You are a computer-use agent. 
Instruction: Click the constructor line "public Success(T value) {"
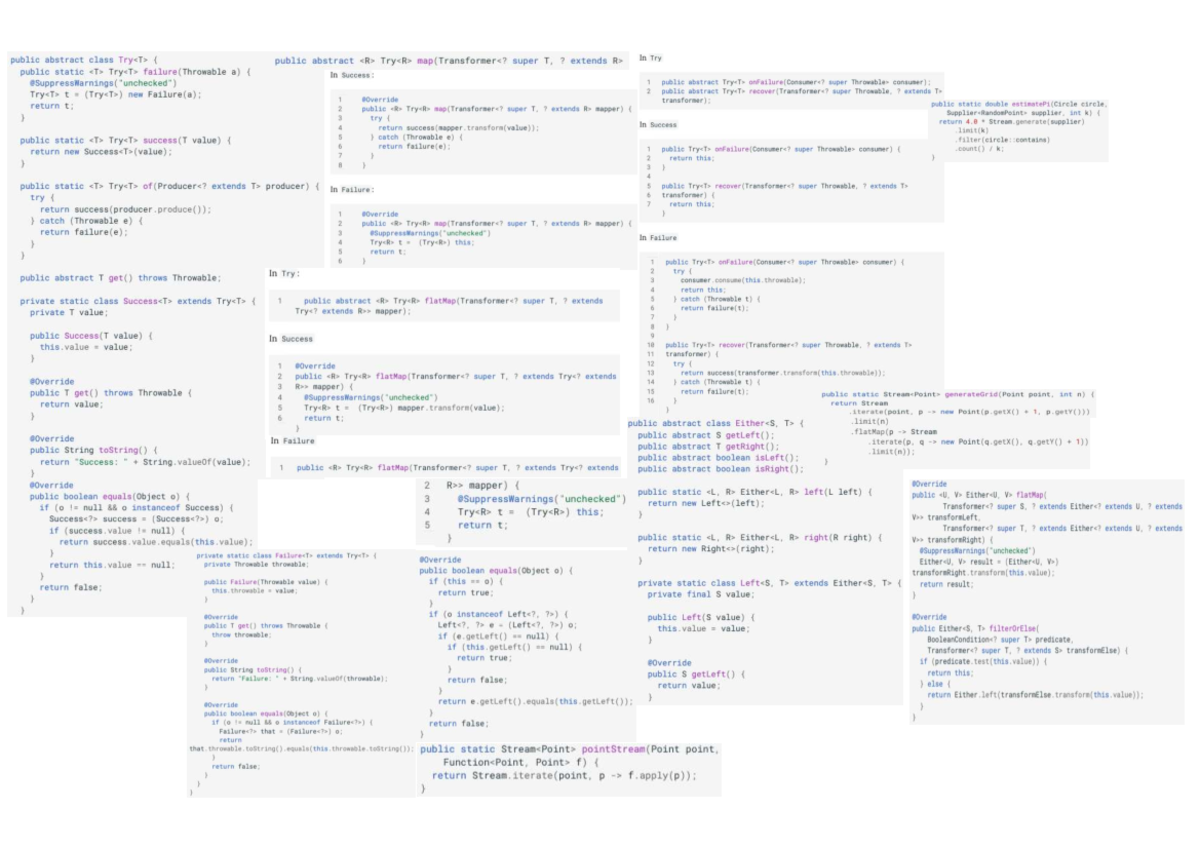(x=91, y=335)
